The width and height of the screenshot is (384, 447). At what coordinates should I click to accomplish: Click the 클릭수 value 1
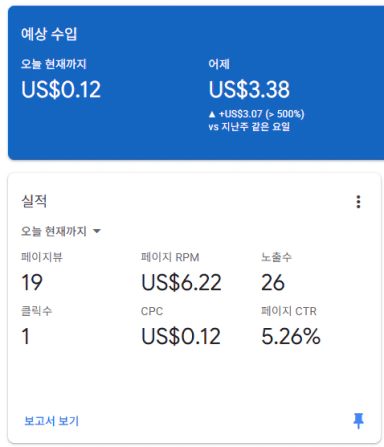click(x=26, y=336)
